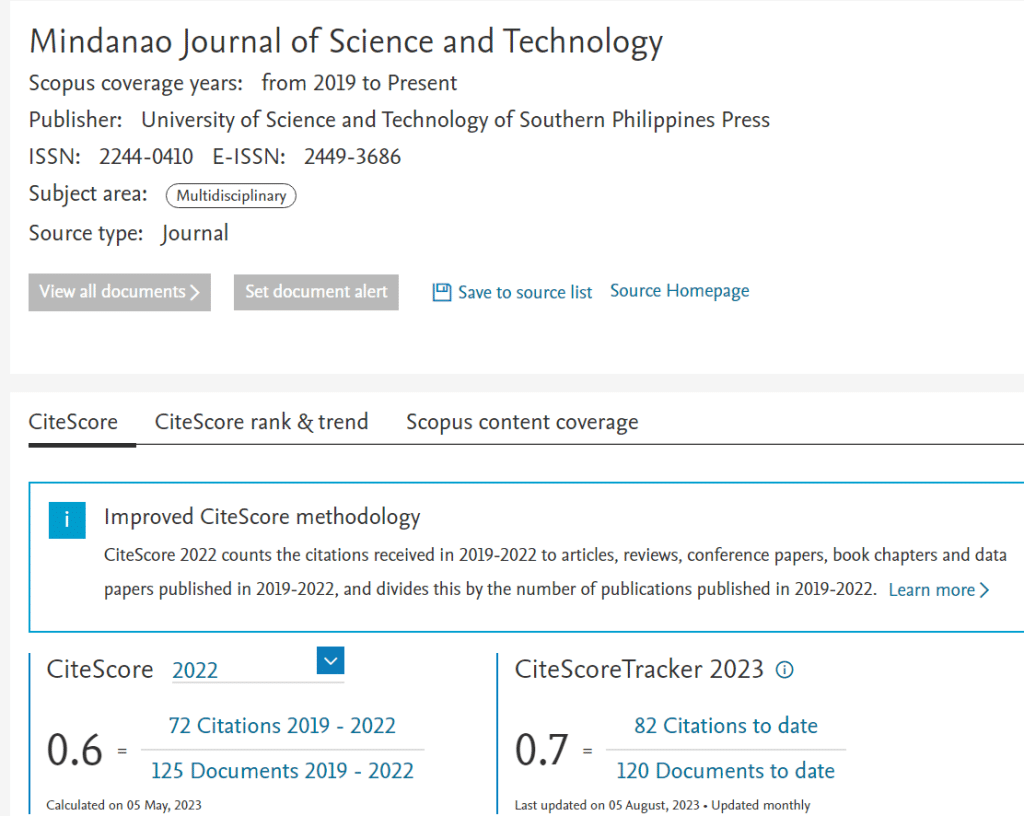Select a different year from the 2022 selector

click(x=330, y=661)
